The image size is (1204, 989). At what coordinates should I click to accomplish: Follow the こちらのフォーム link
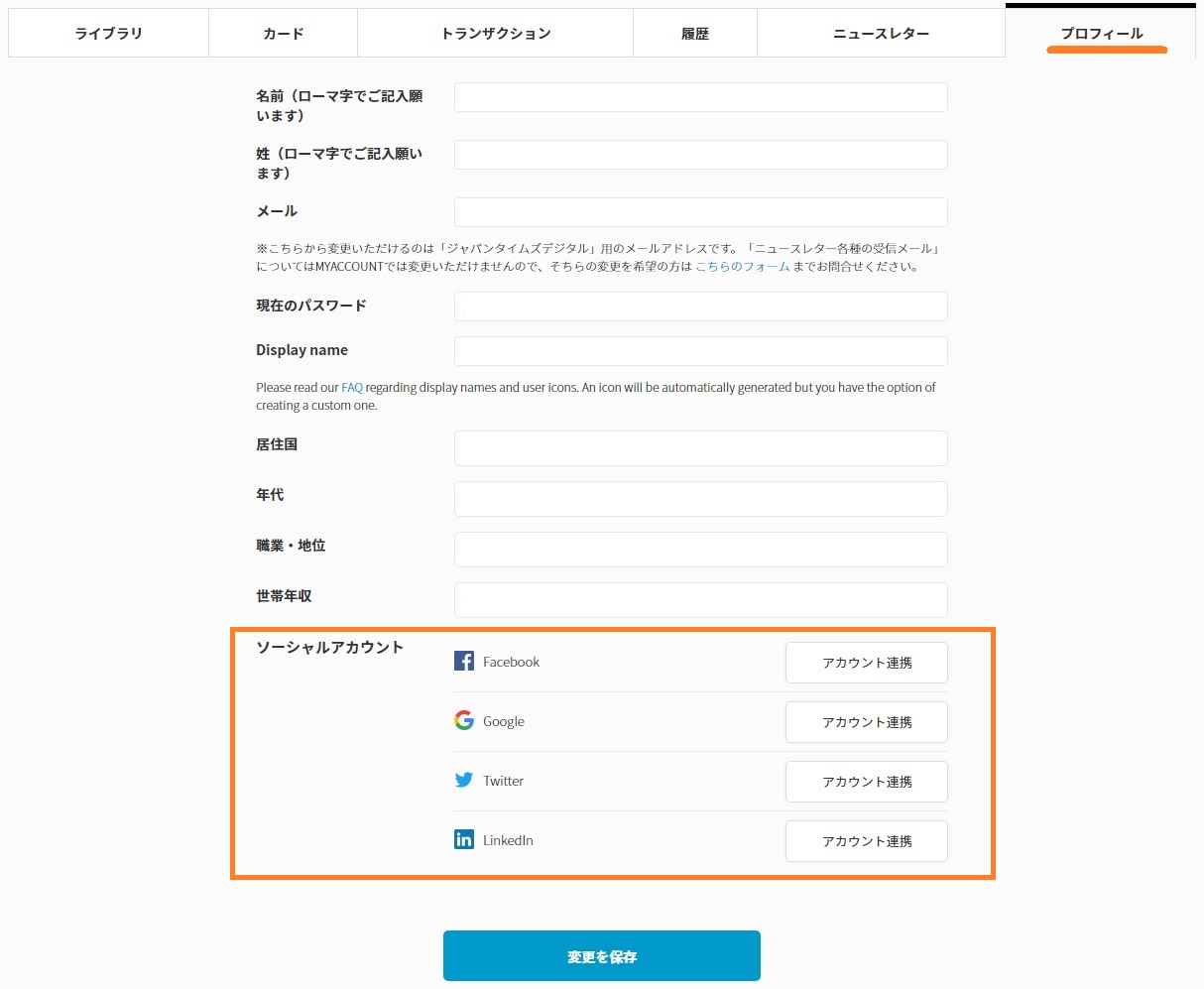tap(743, 266)
